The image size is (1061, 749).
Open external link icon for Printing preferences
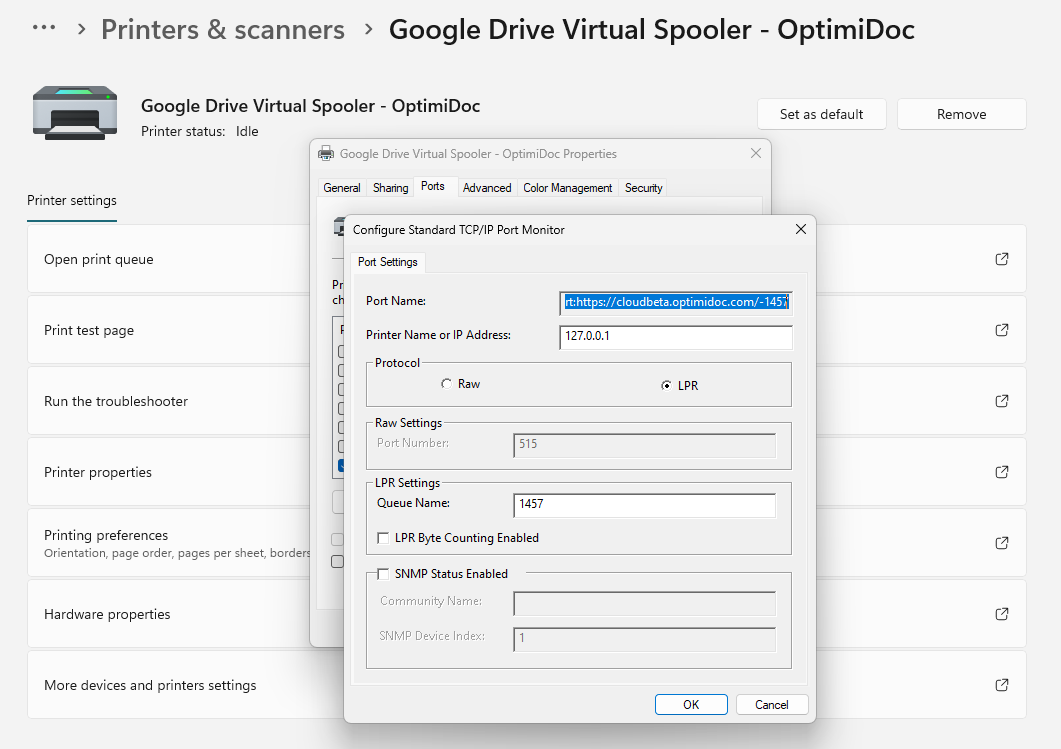pyautogui.click(x=1002, y=543)
